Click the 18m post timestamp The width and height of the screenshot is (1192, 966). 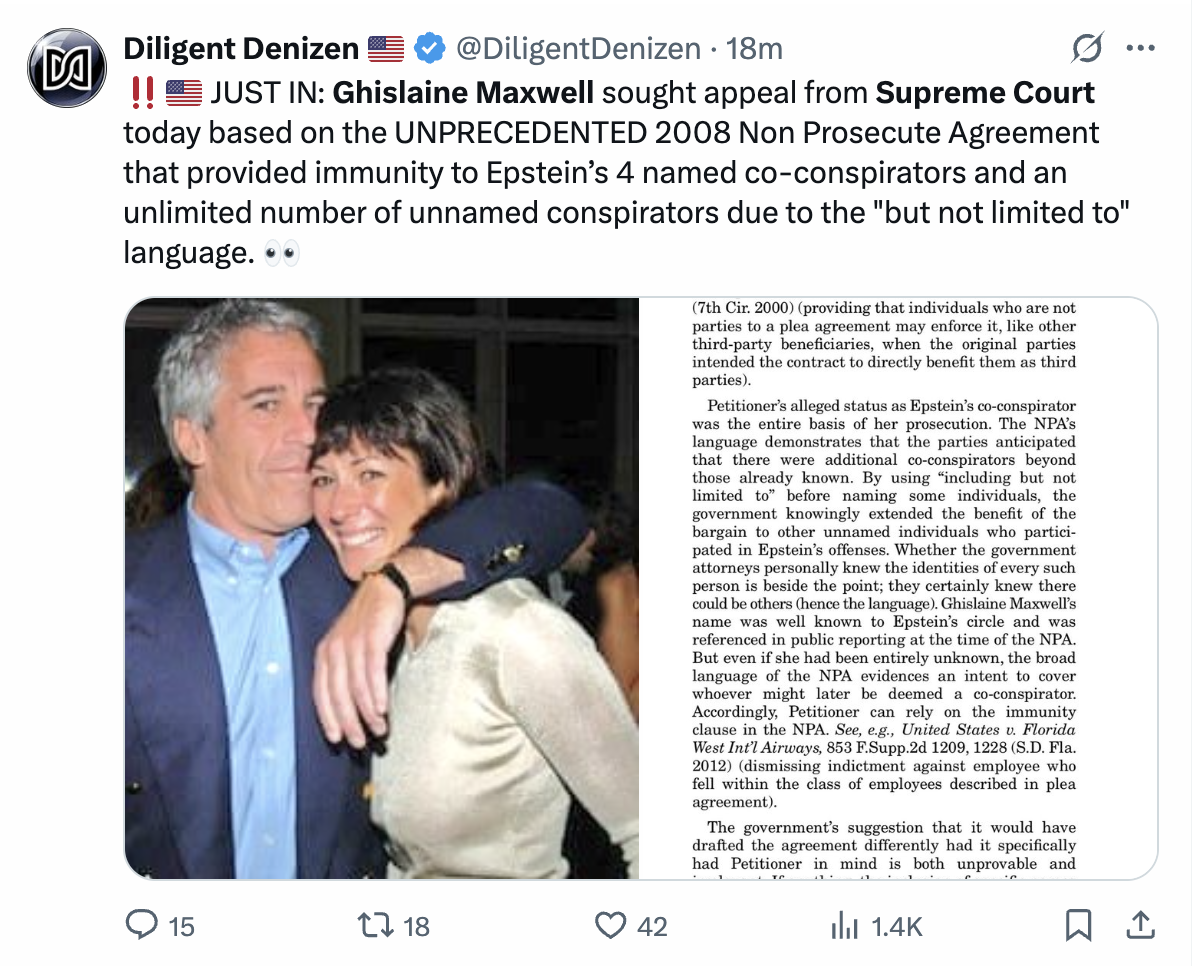tap(755, 48)
